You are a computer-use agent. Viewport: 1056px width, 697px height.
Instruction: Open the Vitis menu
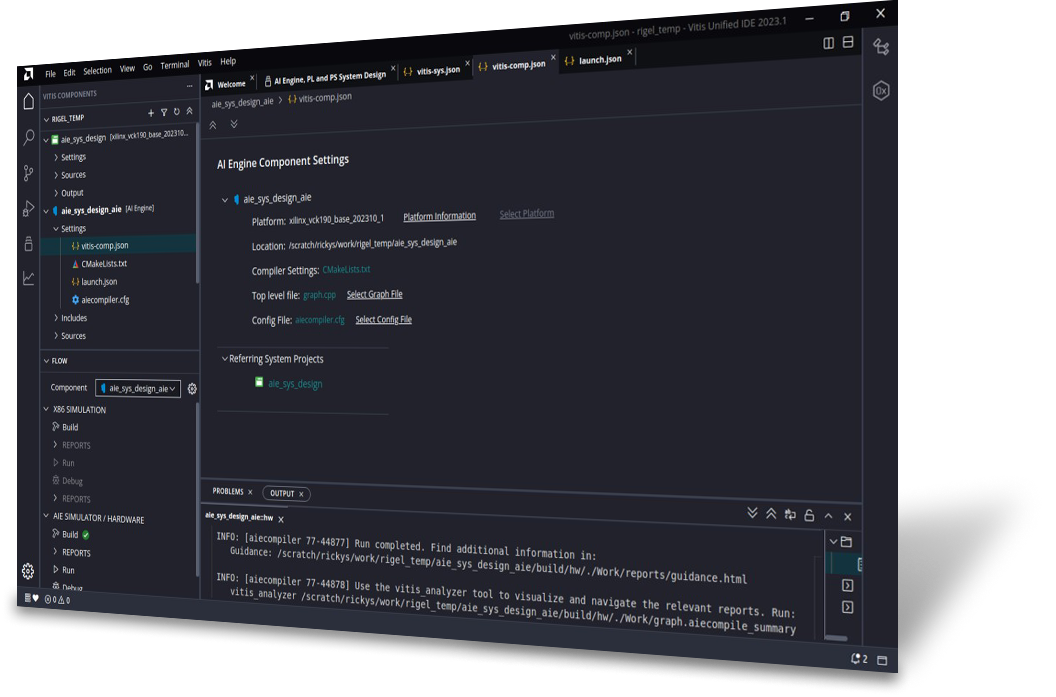[205, 63]
